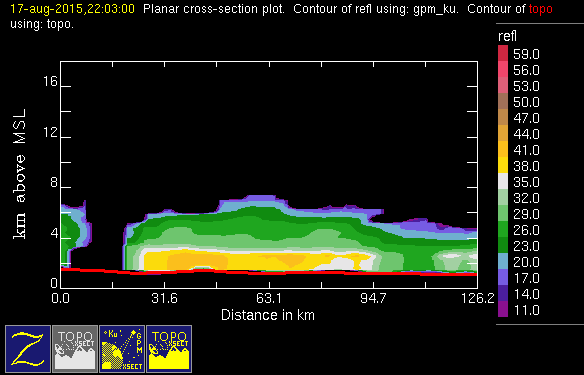This screenshot has width=584, height=375.
Task: Click the 'Distance in km' axis label
Action: [x=268, y=315]
